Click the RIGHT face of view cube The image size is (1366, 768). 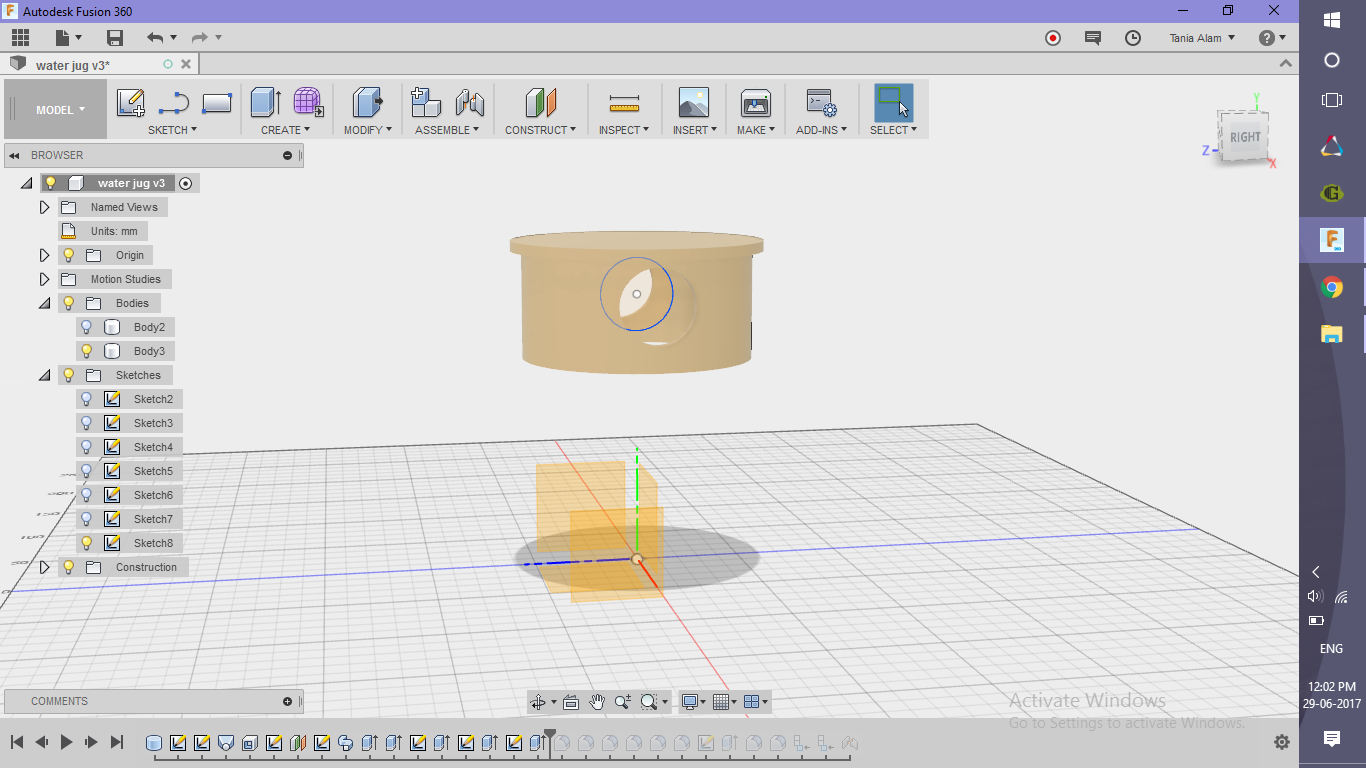pyautogui.click(x=1245, y=137)
